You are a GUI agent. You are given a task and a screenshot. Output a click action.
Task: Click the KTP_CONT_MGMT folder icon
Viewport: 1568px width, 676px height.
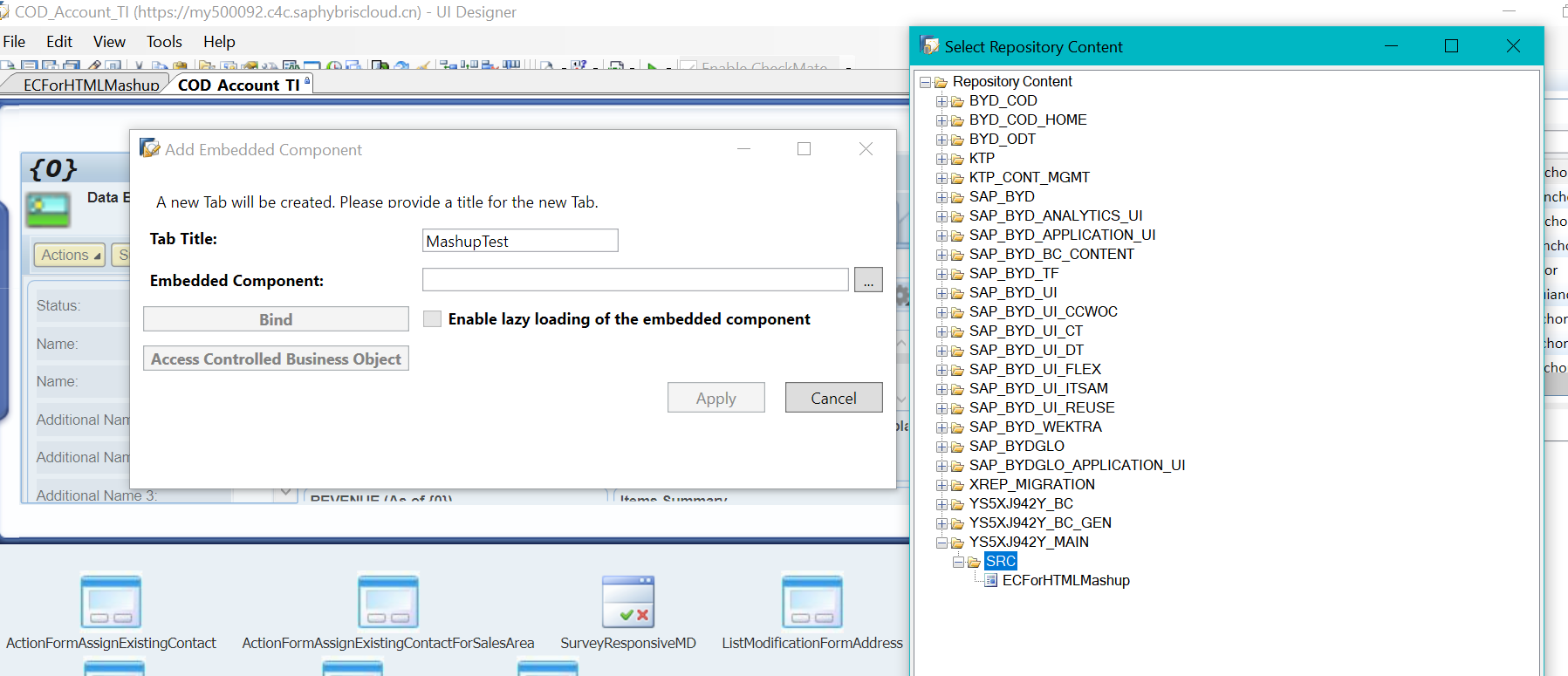click(957, 178)
